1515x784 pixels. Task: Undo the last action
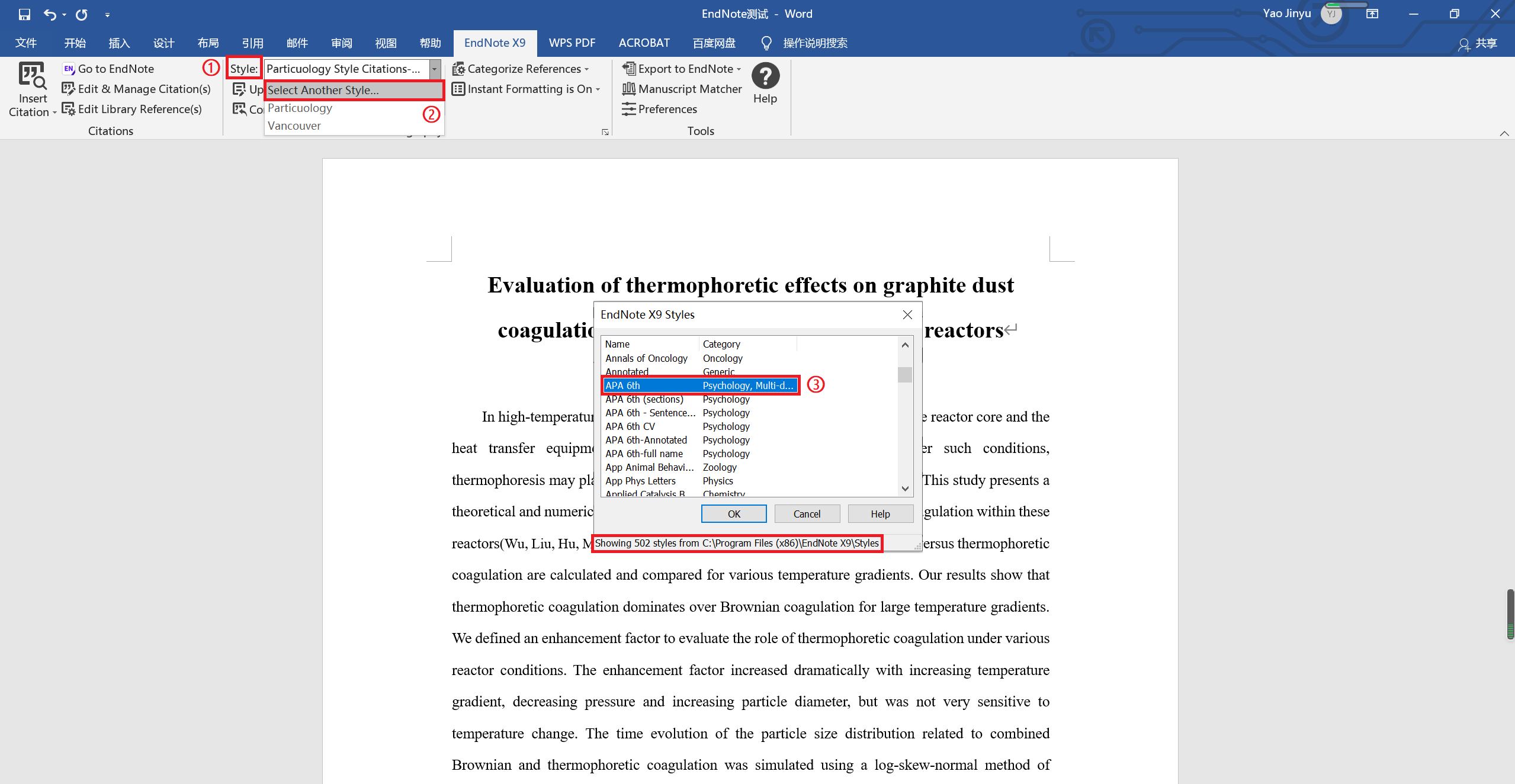tap(50, 14)
